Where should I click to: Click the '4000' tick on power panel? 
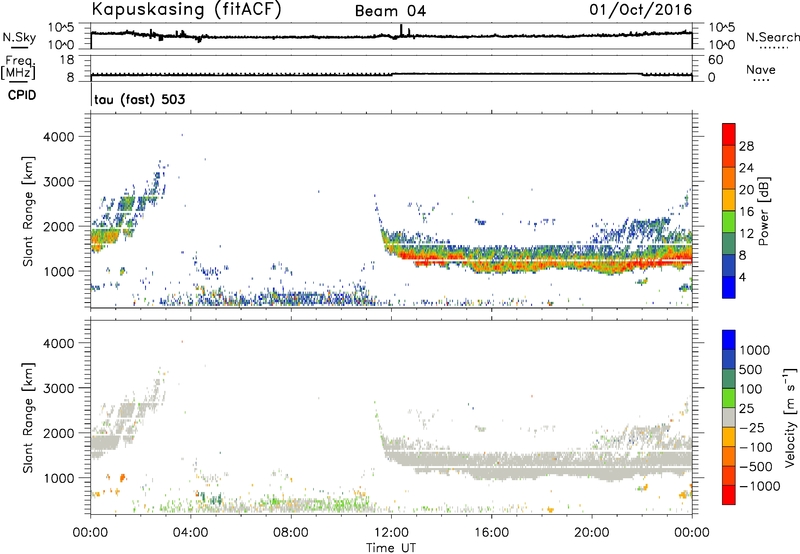[58, 137]
